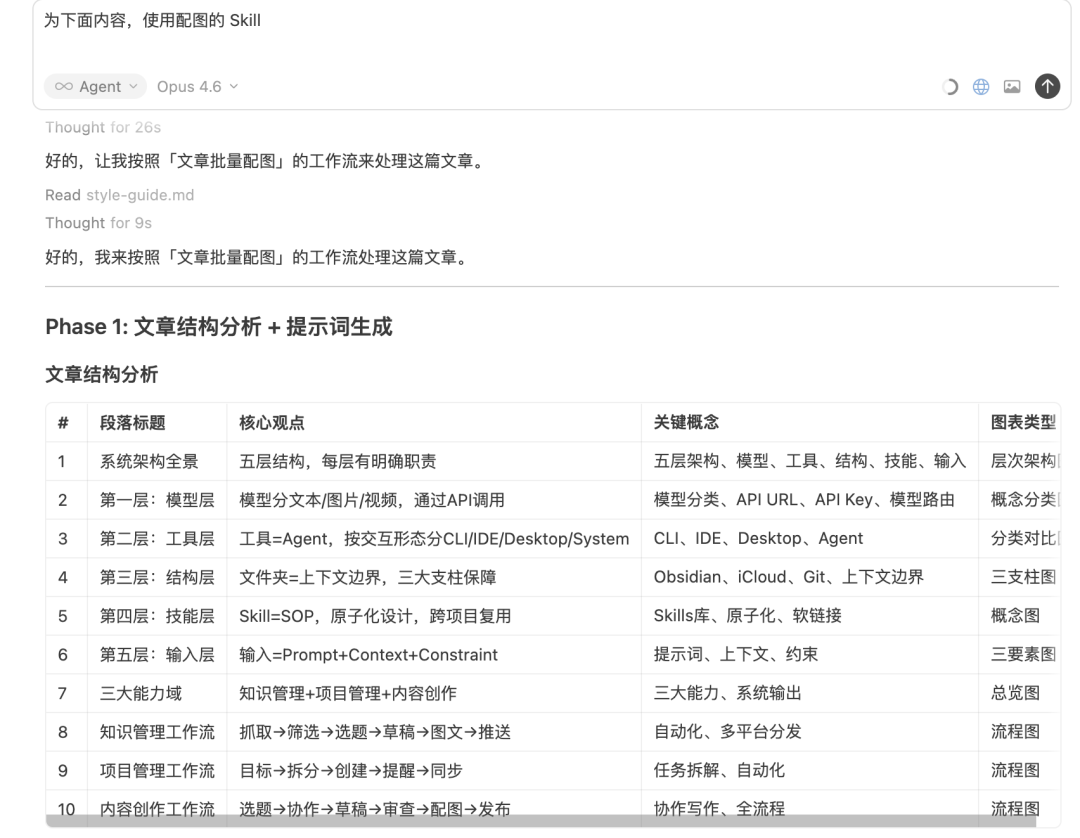Expand the 'Thought for 26s' reasoning block

(x=103, y=128)
